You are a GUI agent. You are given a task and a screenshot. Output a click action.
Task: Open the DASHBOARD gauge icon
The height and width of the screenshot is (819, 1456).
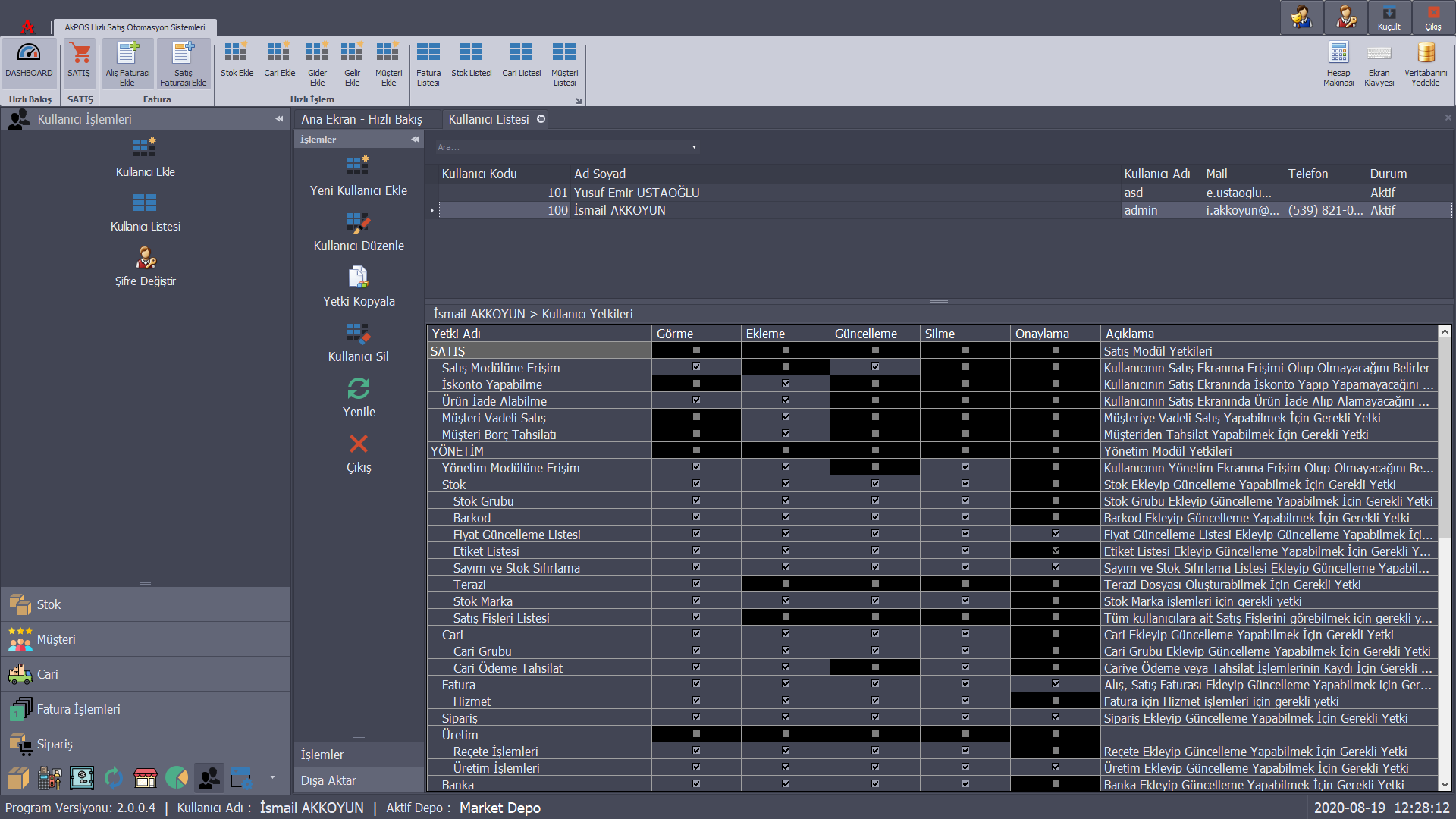[x=29, y=54]
